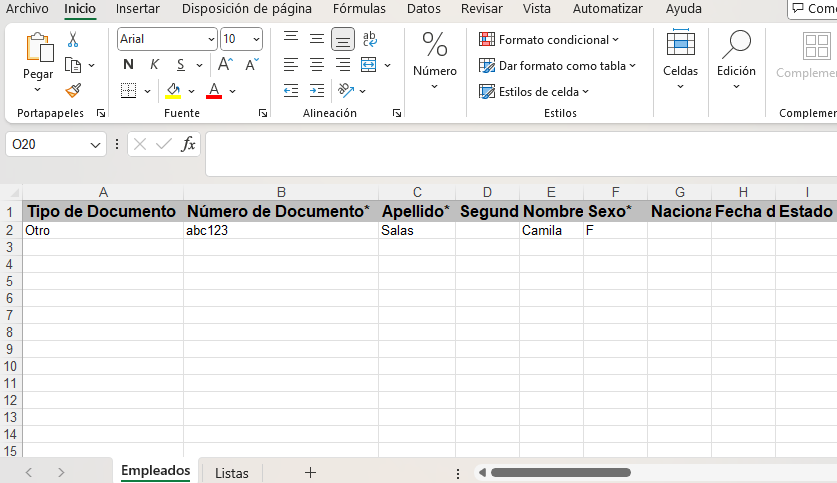Screen dimensions: 837x483
Task: Switch to the Listas sheet tab
Action: coord(232,473)
